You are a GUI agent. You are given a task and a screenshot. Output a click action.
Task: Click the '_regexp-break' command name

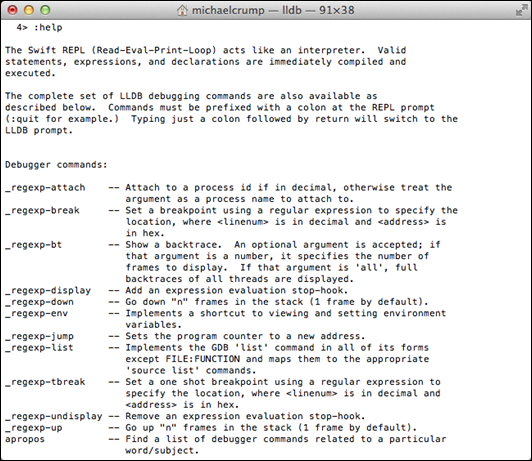tap(42, 210)
